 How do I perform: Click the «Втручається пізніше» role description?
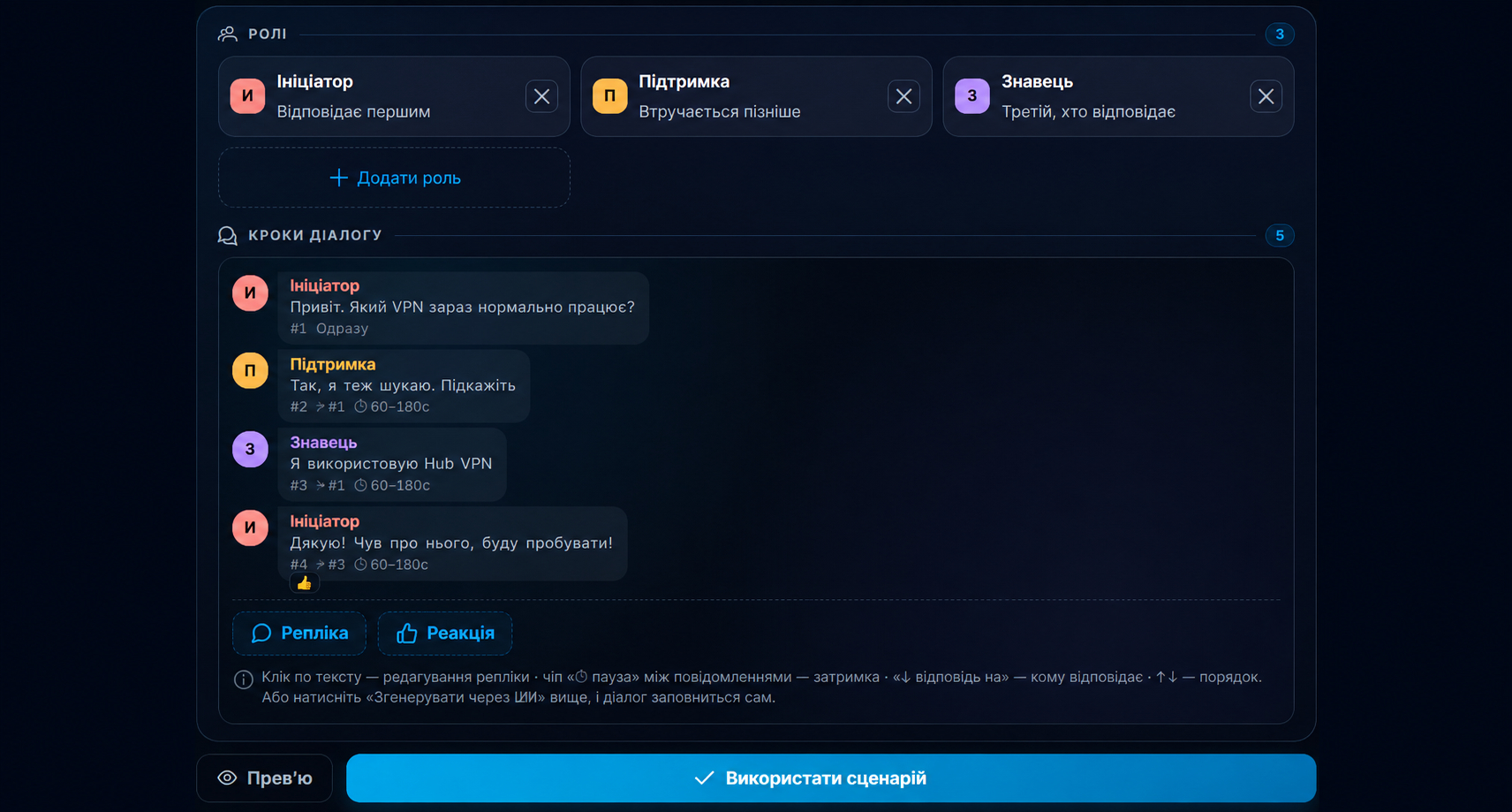coord(720,112)
